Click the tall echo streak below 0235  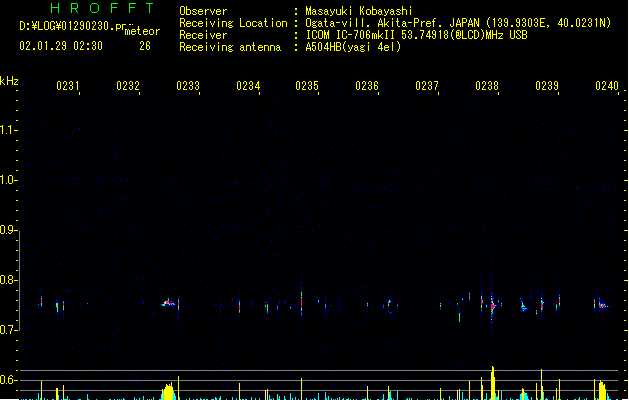301,302
